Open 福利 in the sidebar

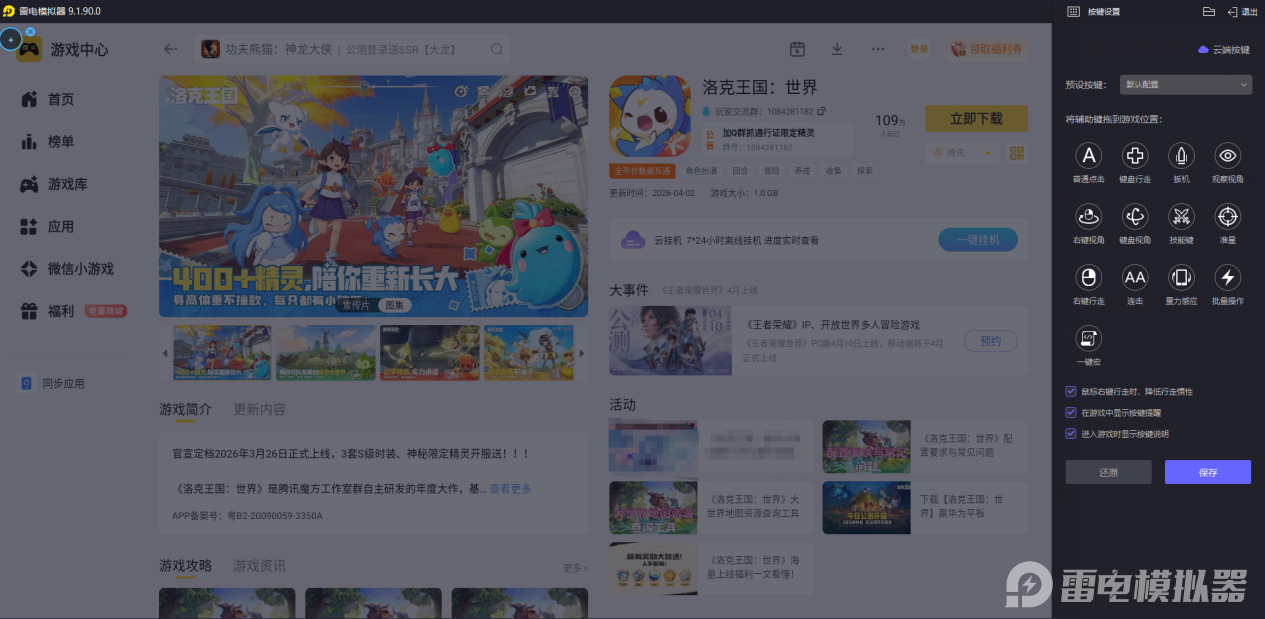pyautogui.click(x=61, y=312)
